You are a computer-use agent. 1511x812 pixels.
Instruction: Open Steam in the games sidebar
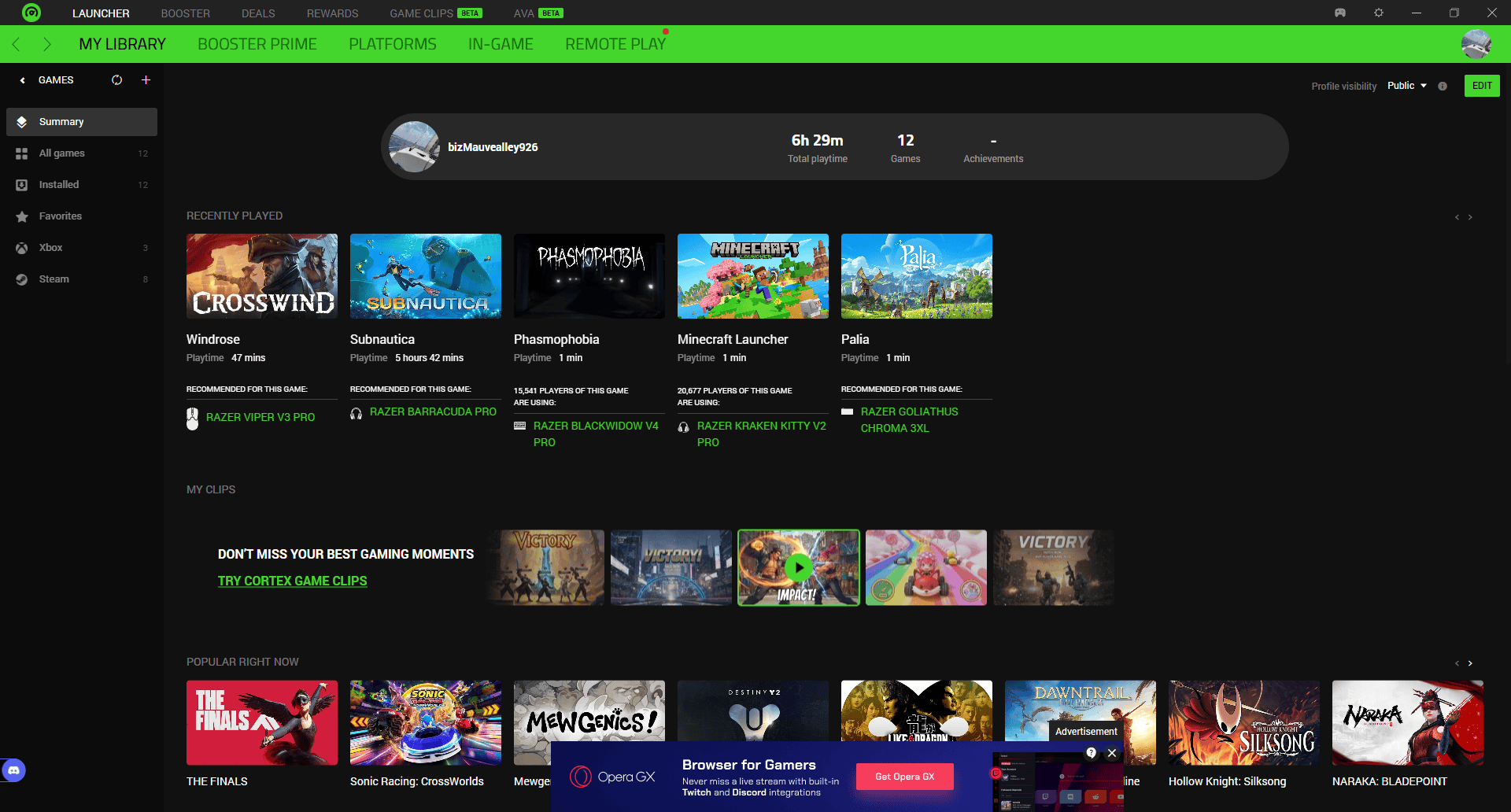tap(54, 279)
